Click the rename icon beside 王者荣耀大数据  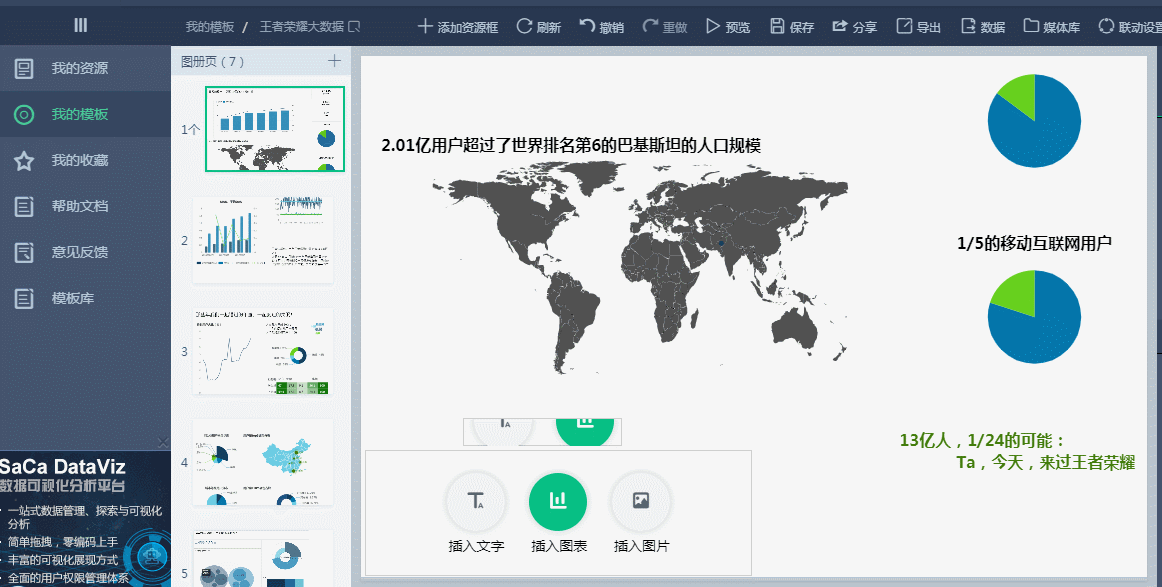pos(354,27)
